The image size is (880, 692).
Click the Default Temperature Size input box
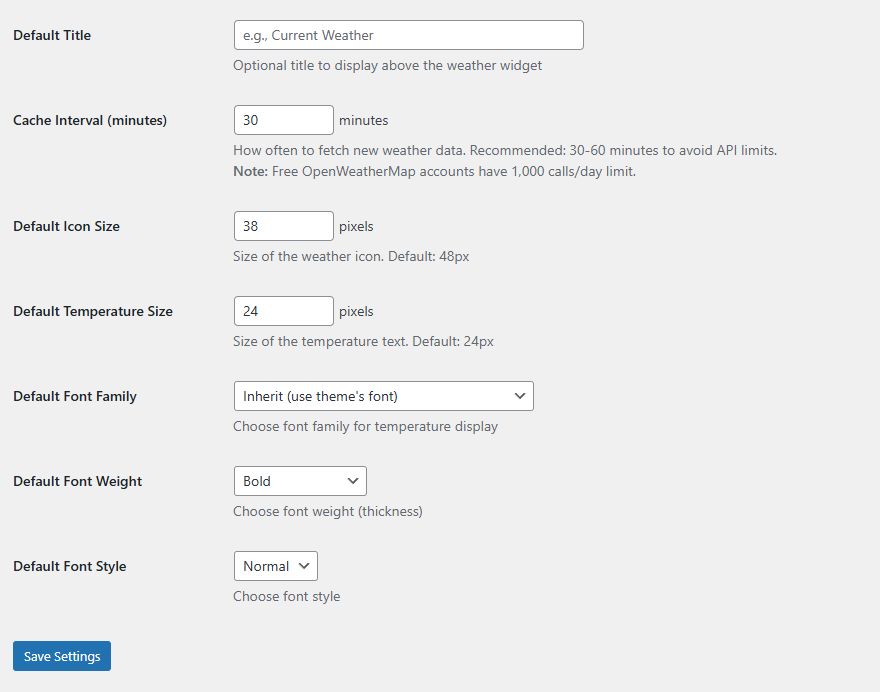coord(283,311)
